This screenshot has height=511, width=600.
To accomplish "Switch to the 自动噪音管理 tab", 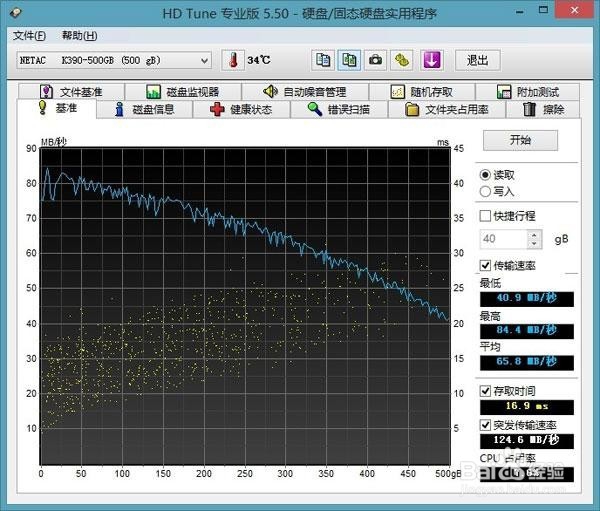I will pyautogui.click(x=305, y=92).
